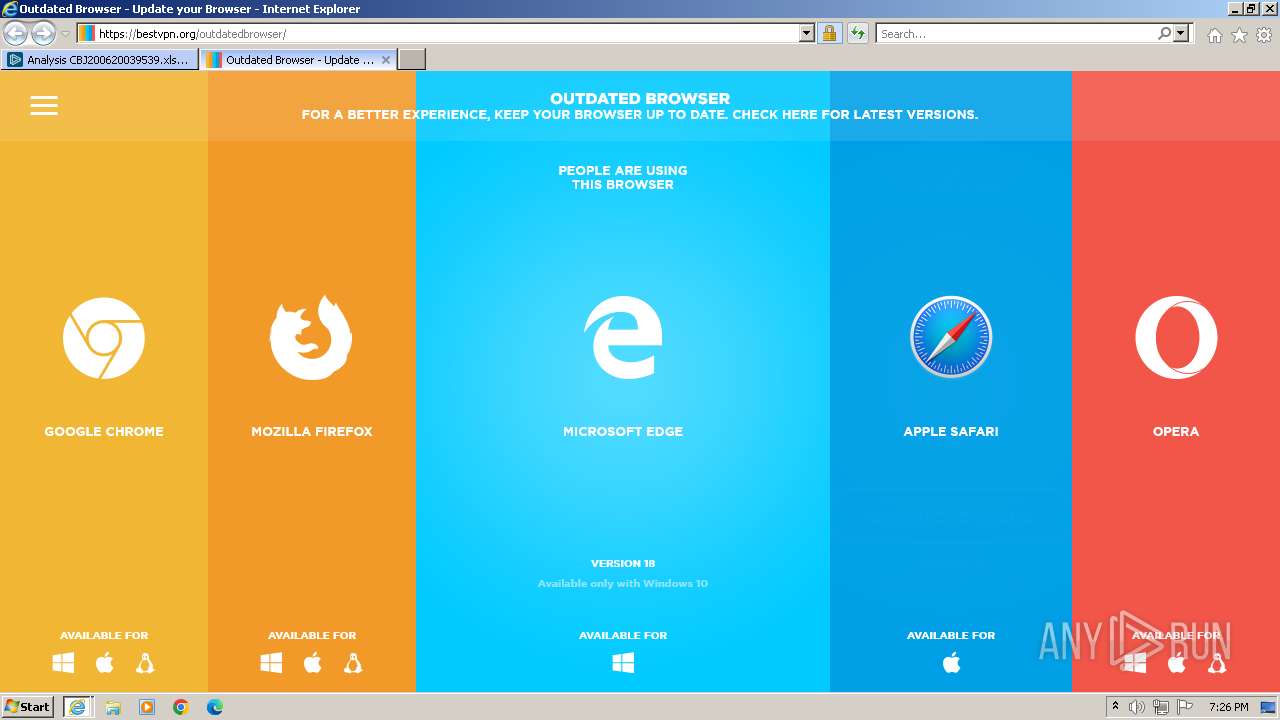
Task: Choose Linux penguin under Mozilla Firefox
Action: tap(352, 663)
